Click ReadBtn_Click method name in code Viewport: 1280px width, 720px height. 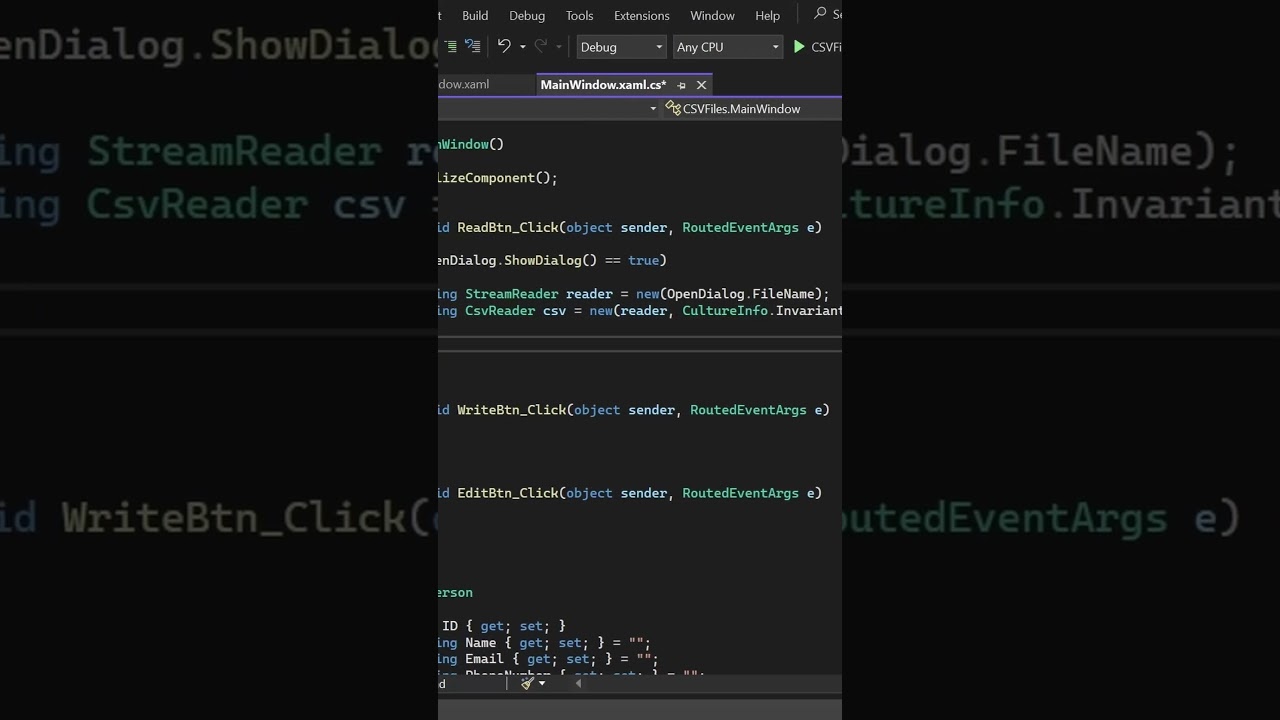pos(508,227)
